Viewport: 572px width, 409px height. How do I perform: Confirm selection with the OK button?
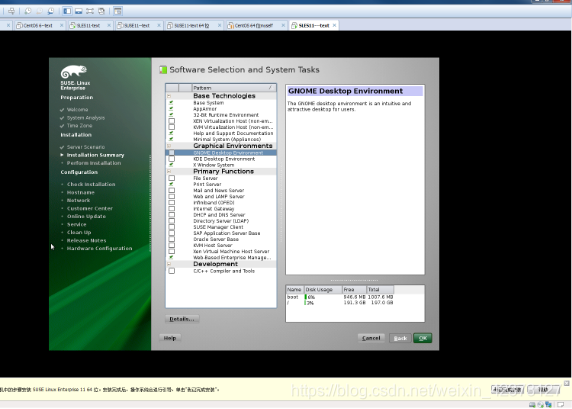tap(422, 338)
